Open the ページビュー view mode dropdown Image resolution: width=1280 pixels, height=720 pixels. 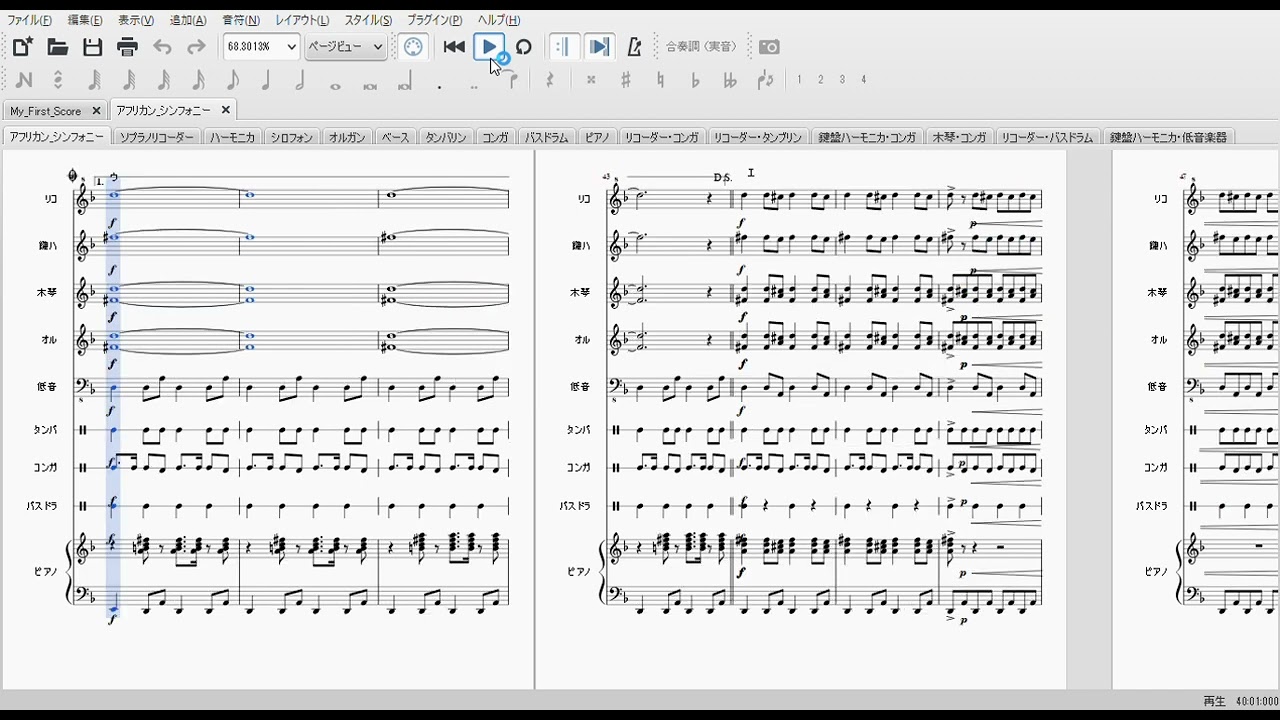coord(345,47)
